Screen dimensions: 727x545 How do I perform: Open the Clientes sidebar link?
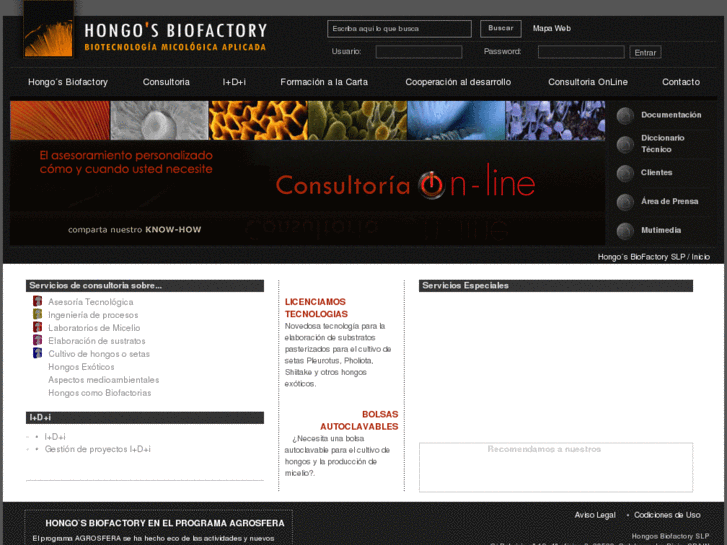(x=657, y=173)
